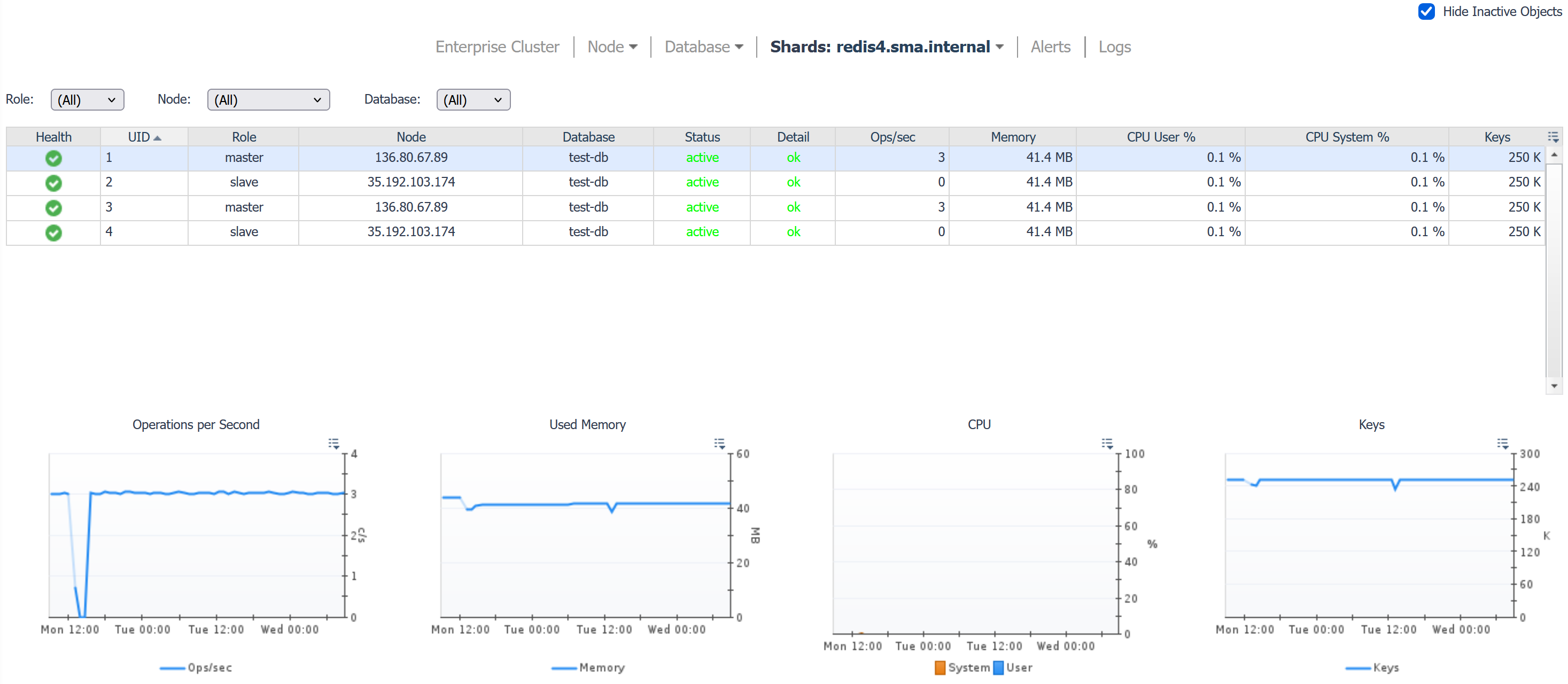
Task: Open the shards table column options icon
Action: pyautogui.click(x=1554, y=137)
